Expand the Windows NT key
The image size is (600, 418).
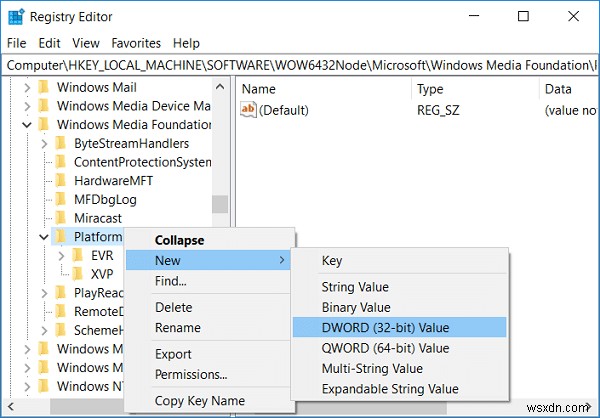(27, 387)
